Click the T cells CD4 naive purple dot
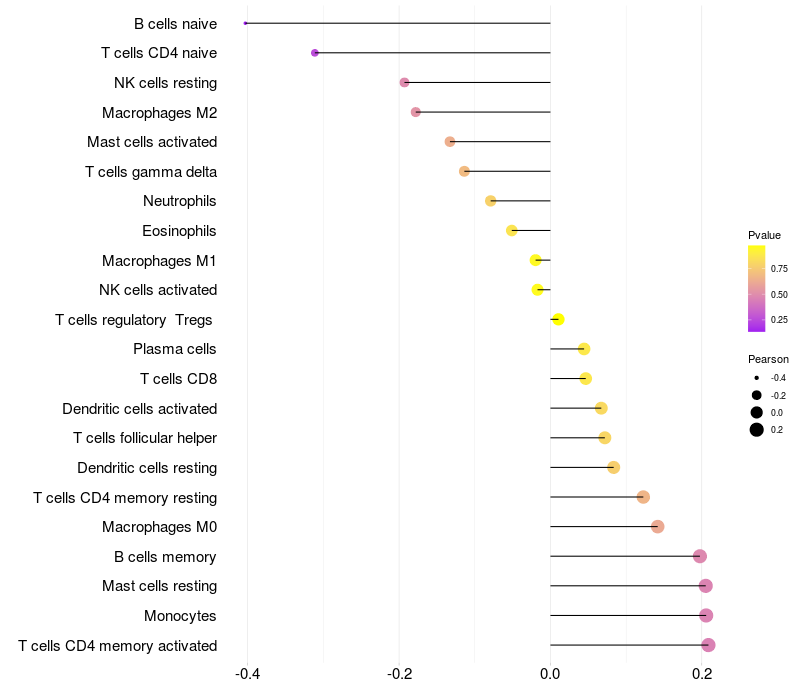Image resolution: width=800 pixels, height=700 pixels. click(x=315, y=52)
